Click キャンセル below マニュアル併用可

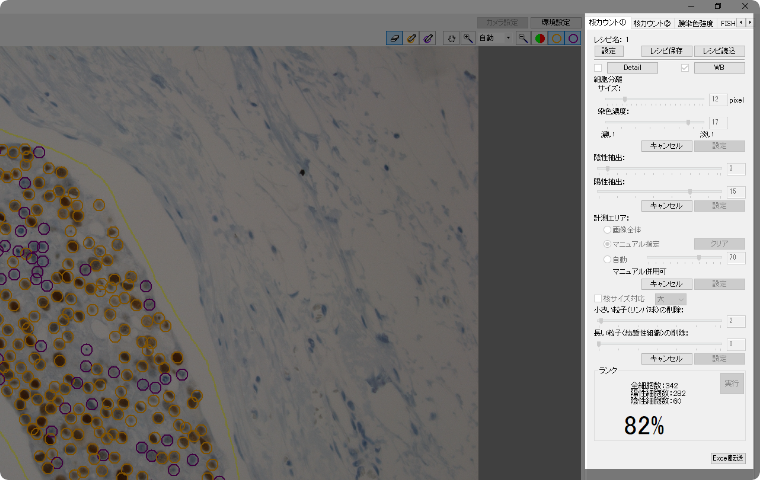tap(666, 284)
